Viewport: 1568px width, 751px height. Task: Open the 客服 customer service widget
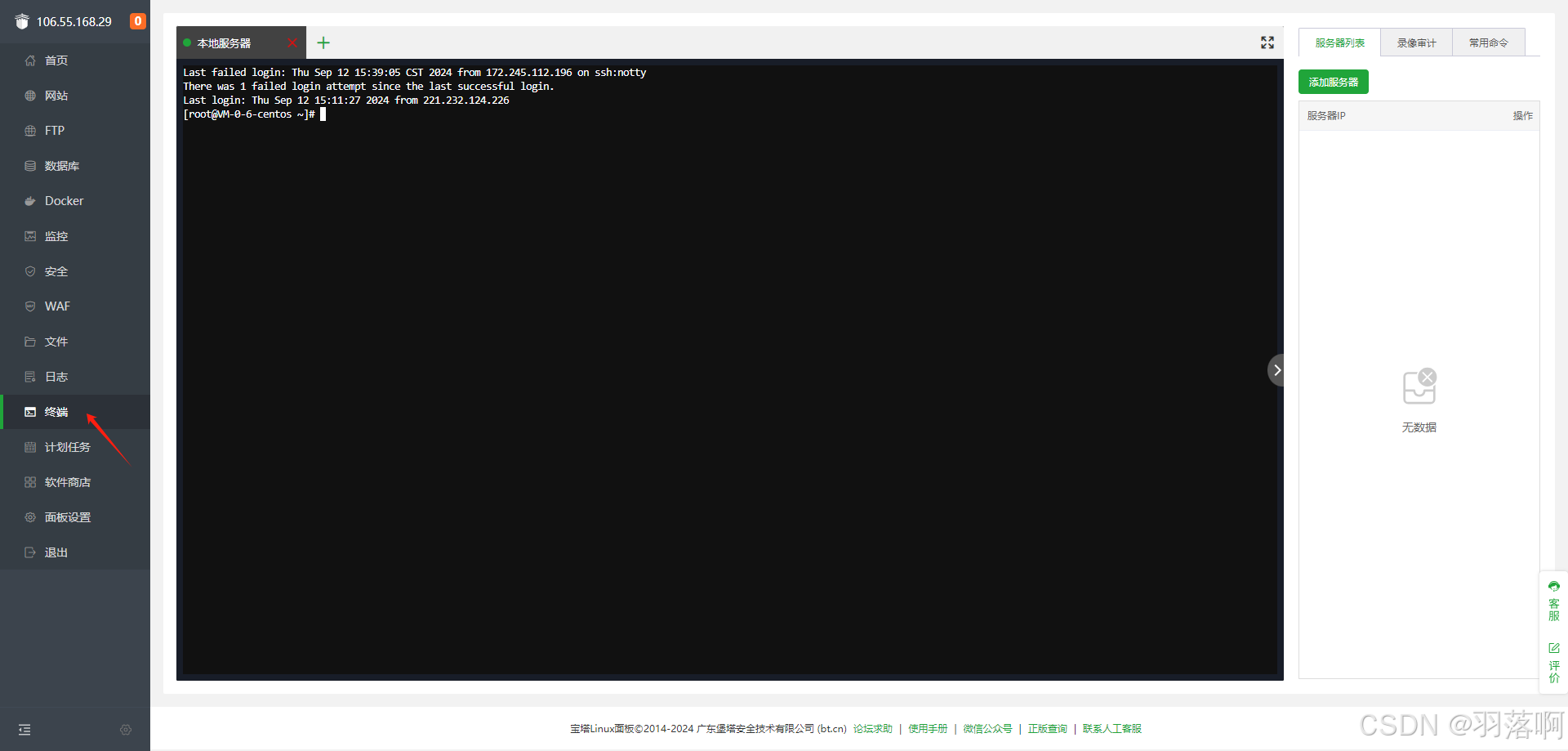1554,601
